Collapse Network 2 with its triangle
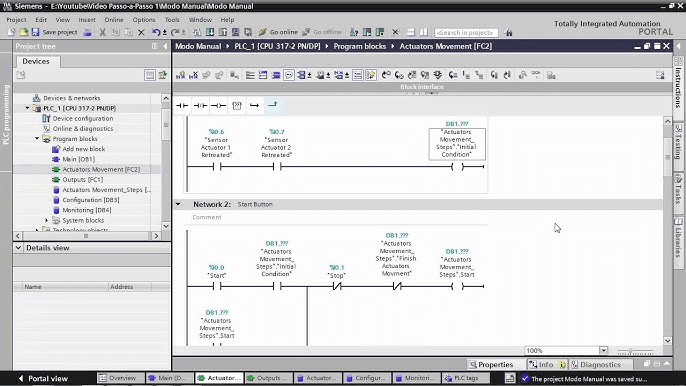686x386 pixels. [x=178, y=204]
